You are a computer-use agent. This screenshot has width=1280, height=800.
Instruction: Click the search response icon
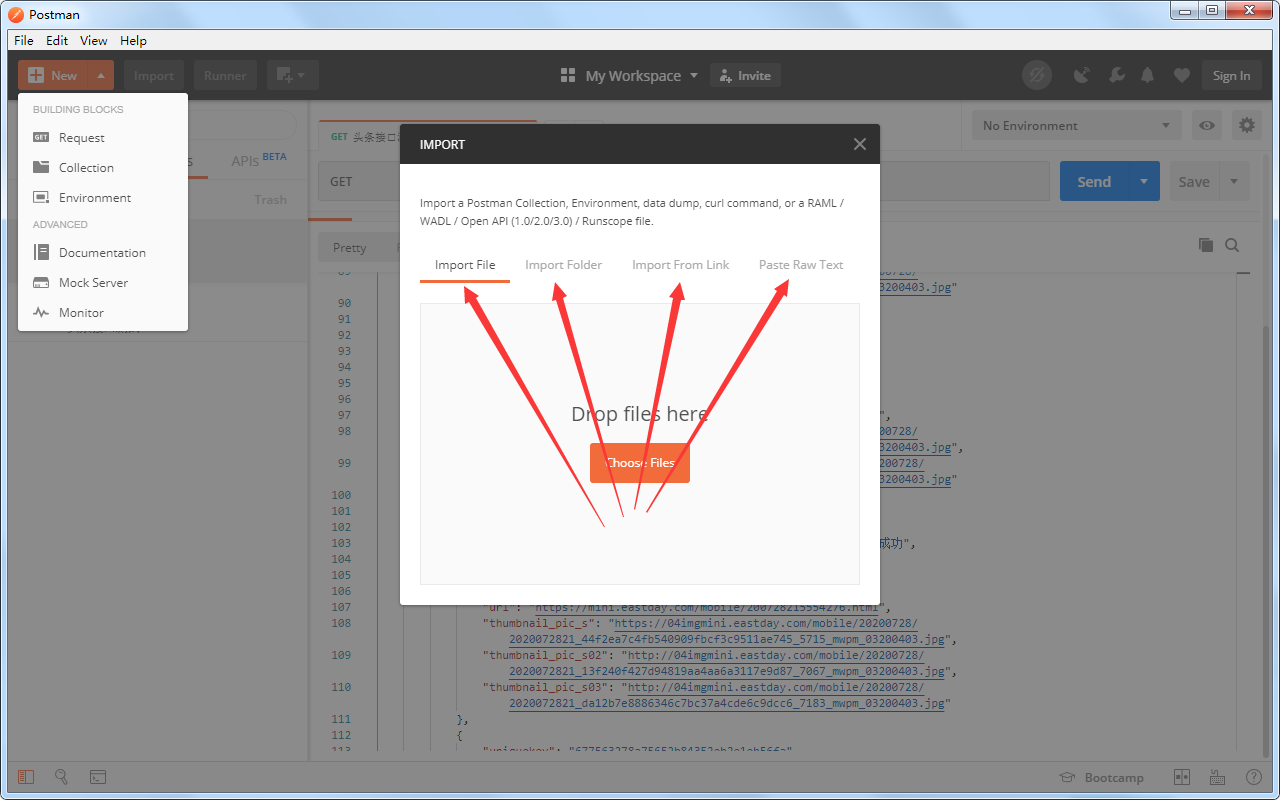tap(1232, 245)
